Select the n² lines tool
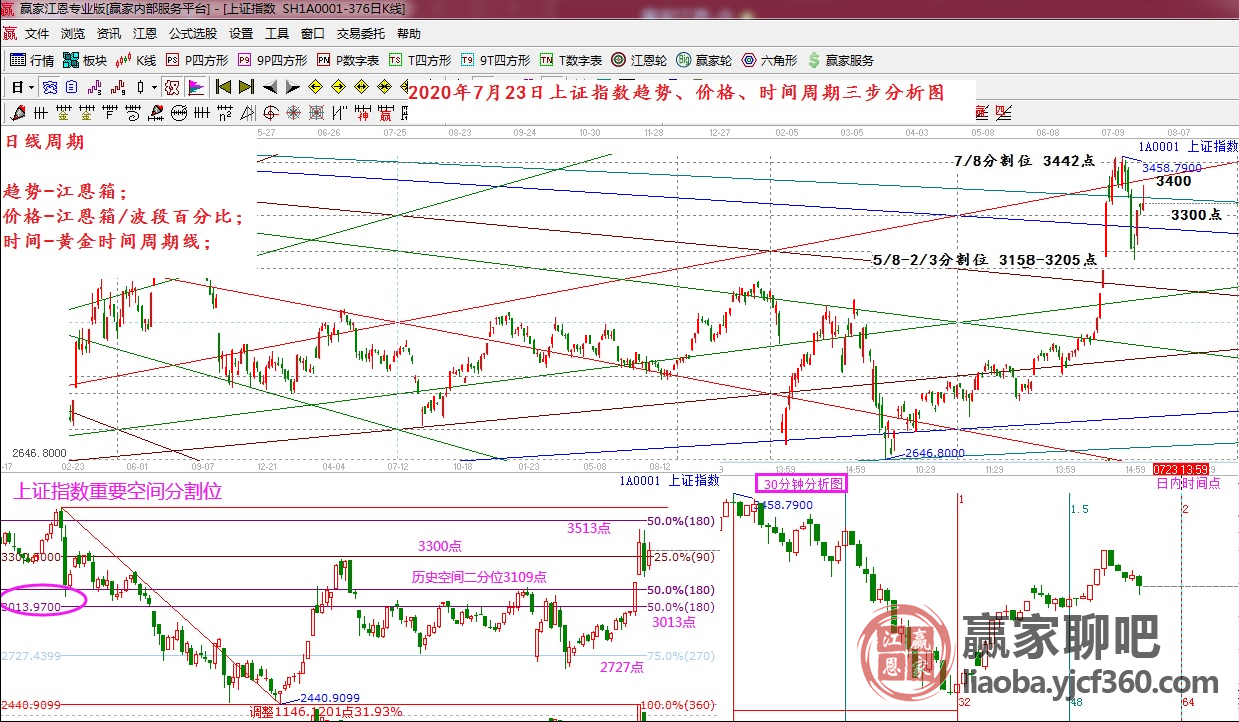1239x722 pixels. 225,112
